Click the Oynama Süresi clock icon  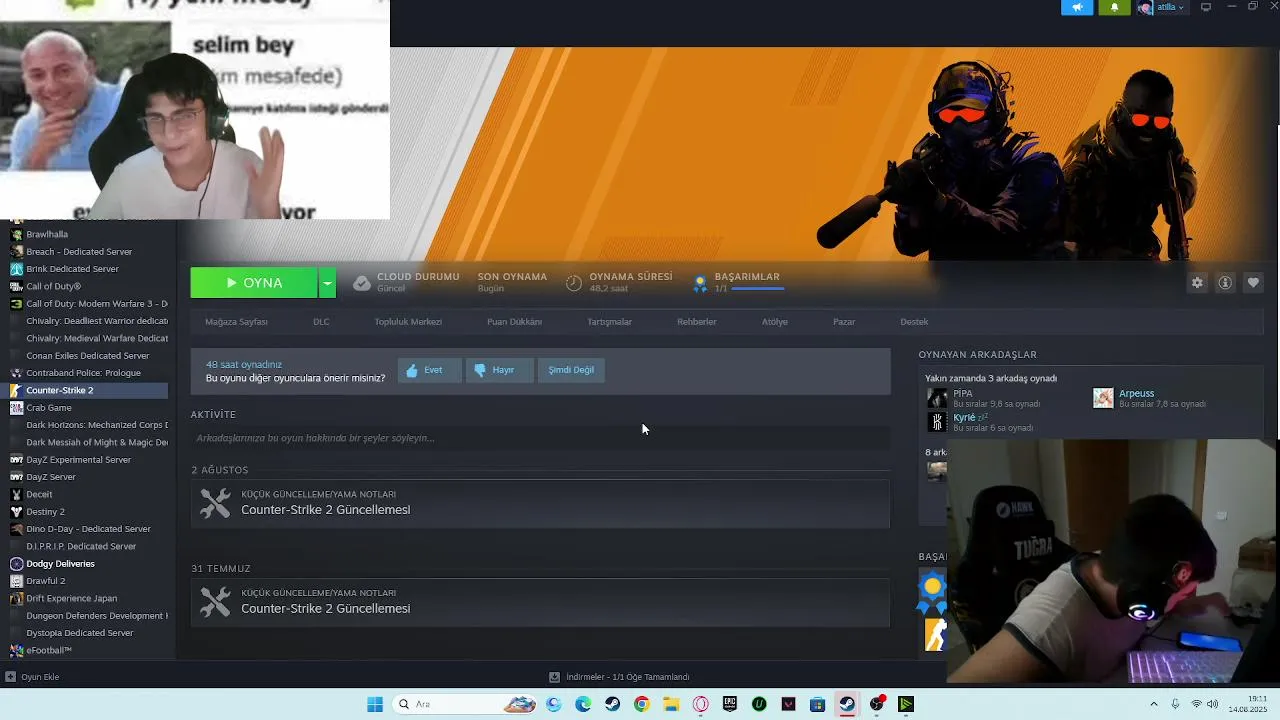click(574, 283)
